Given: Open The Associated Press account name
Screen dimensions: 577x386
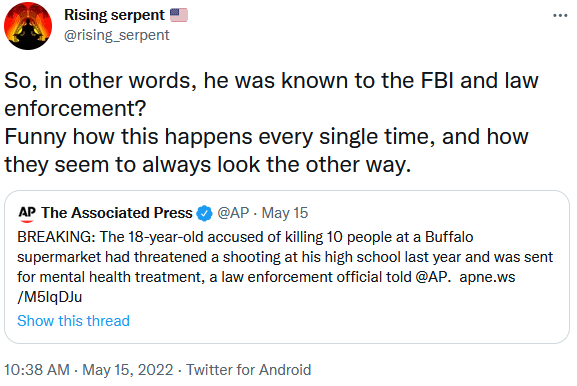Looking at the screenshot, I should point(117,213).
